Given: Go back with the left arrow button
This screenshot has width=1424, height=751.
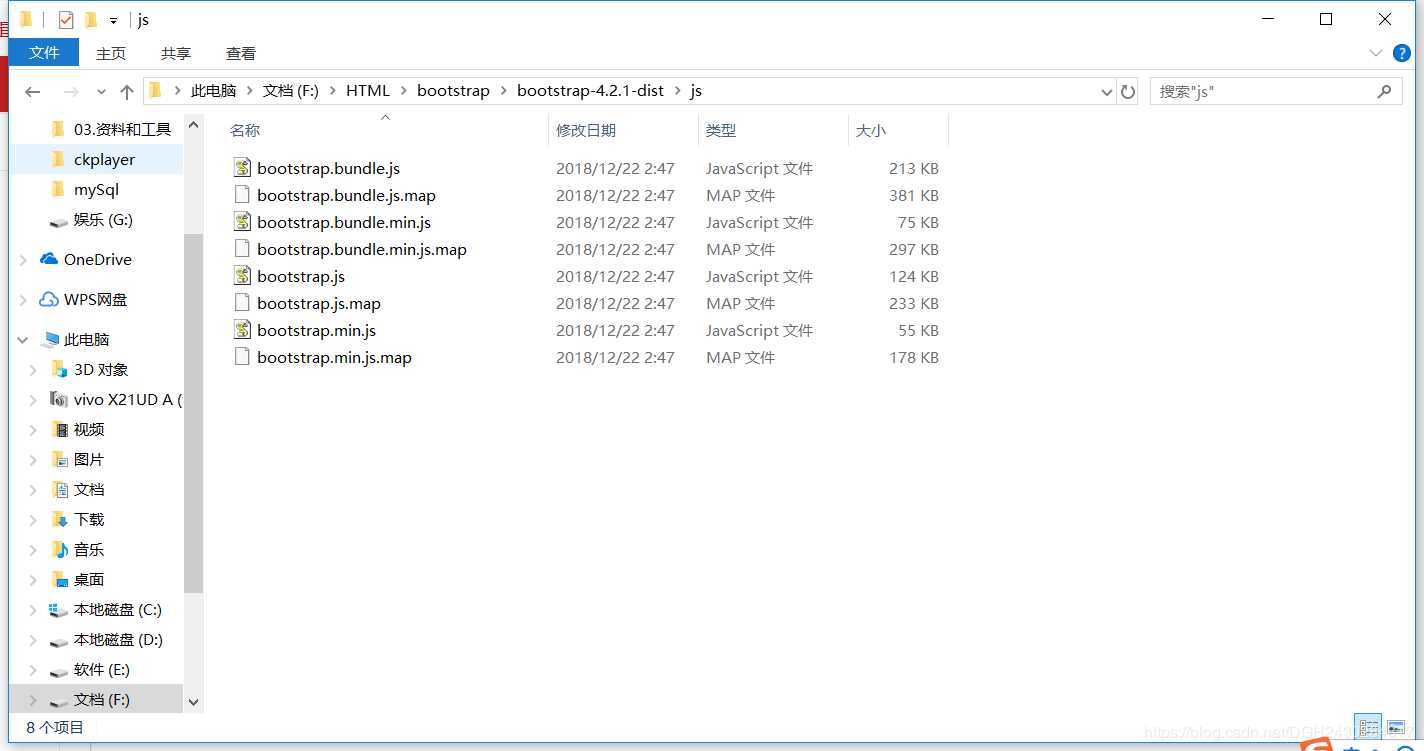Looking at the screenshot, I should click(x=32, y=91).
